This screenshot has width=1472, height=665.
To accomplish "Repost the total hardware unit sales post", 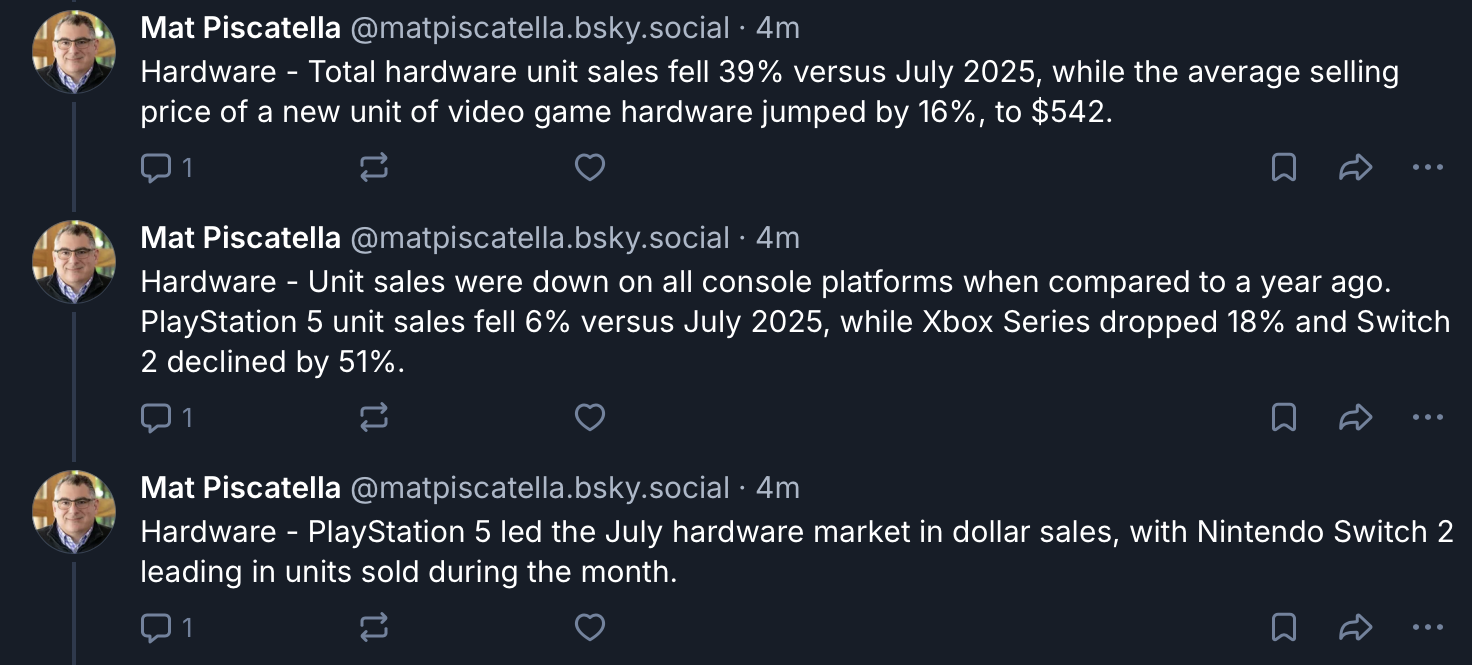I will pos(374,168).
